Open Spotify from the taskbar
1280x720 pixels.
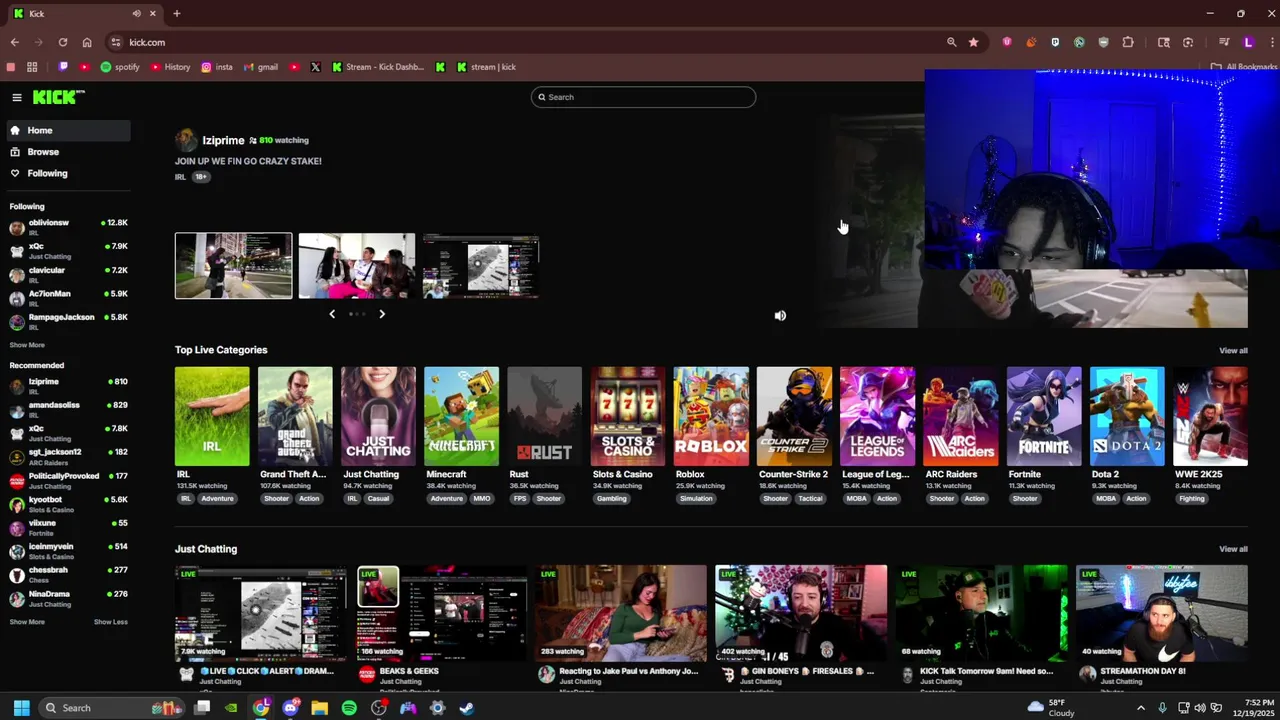tap(349, 708)
